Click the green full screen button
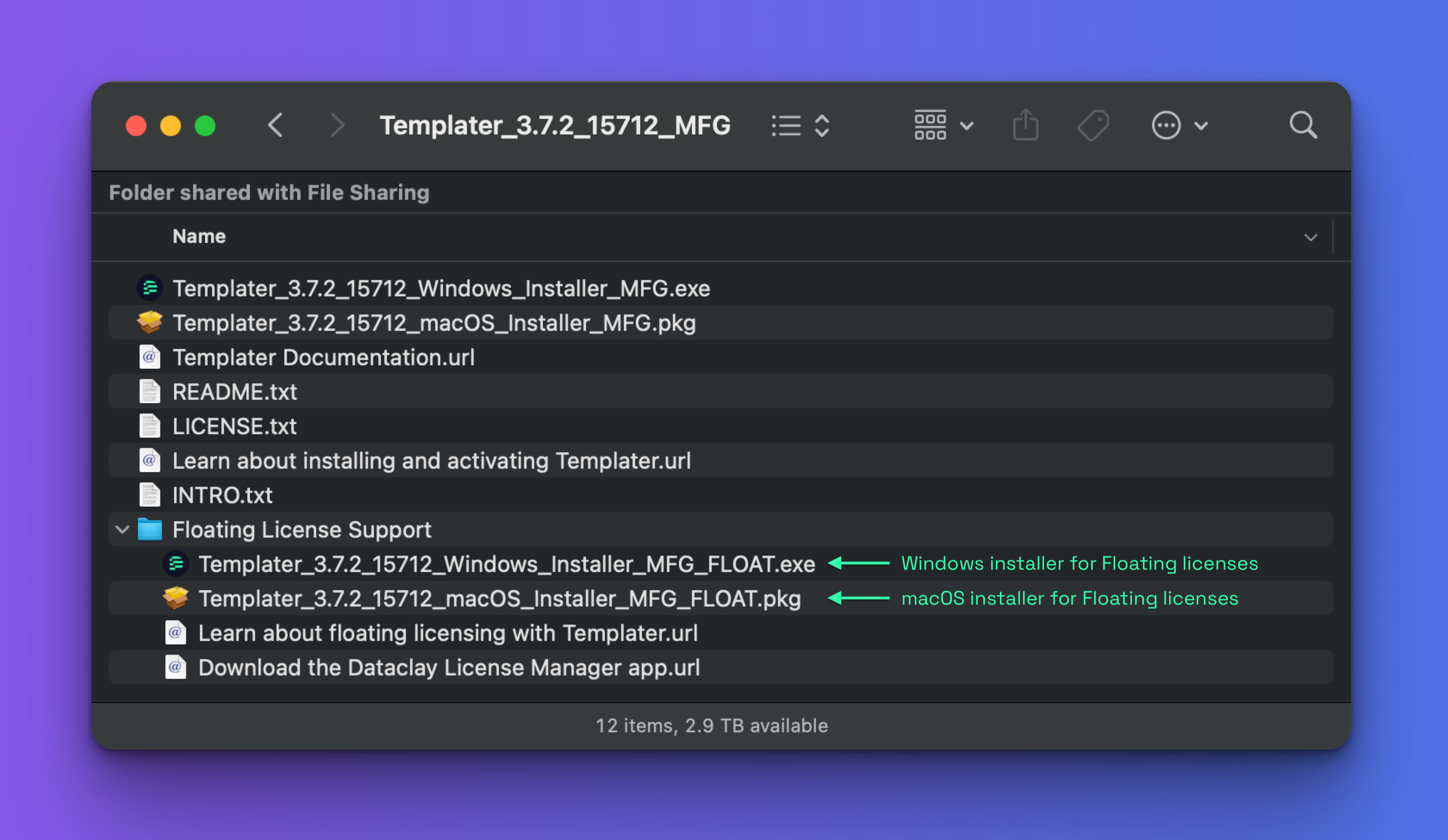Screen dimensions: 1448x840 pos(205,125)
